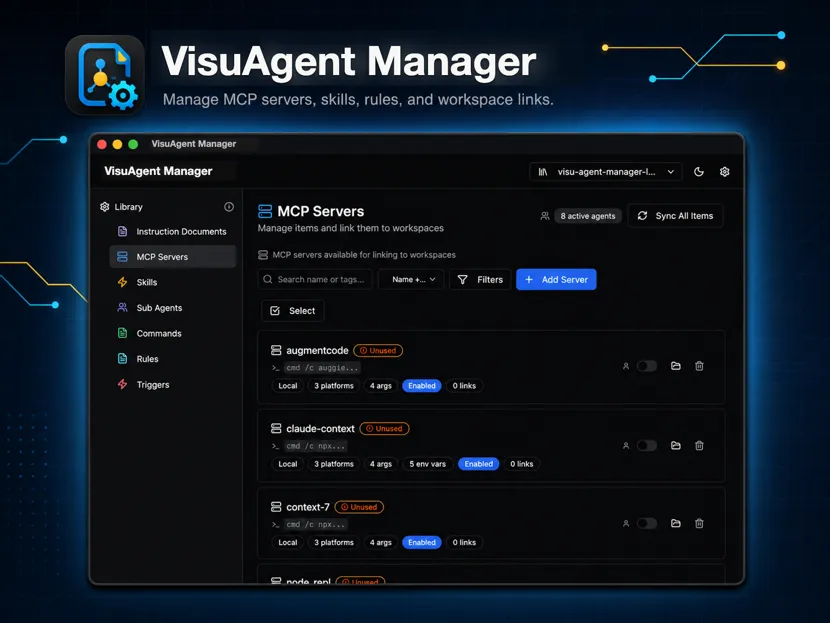The width and height of the screenshot is (830, 623).
Task: Click the Add Server button
Action: 556,279
